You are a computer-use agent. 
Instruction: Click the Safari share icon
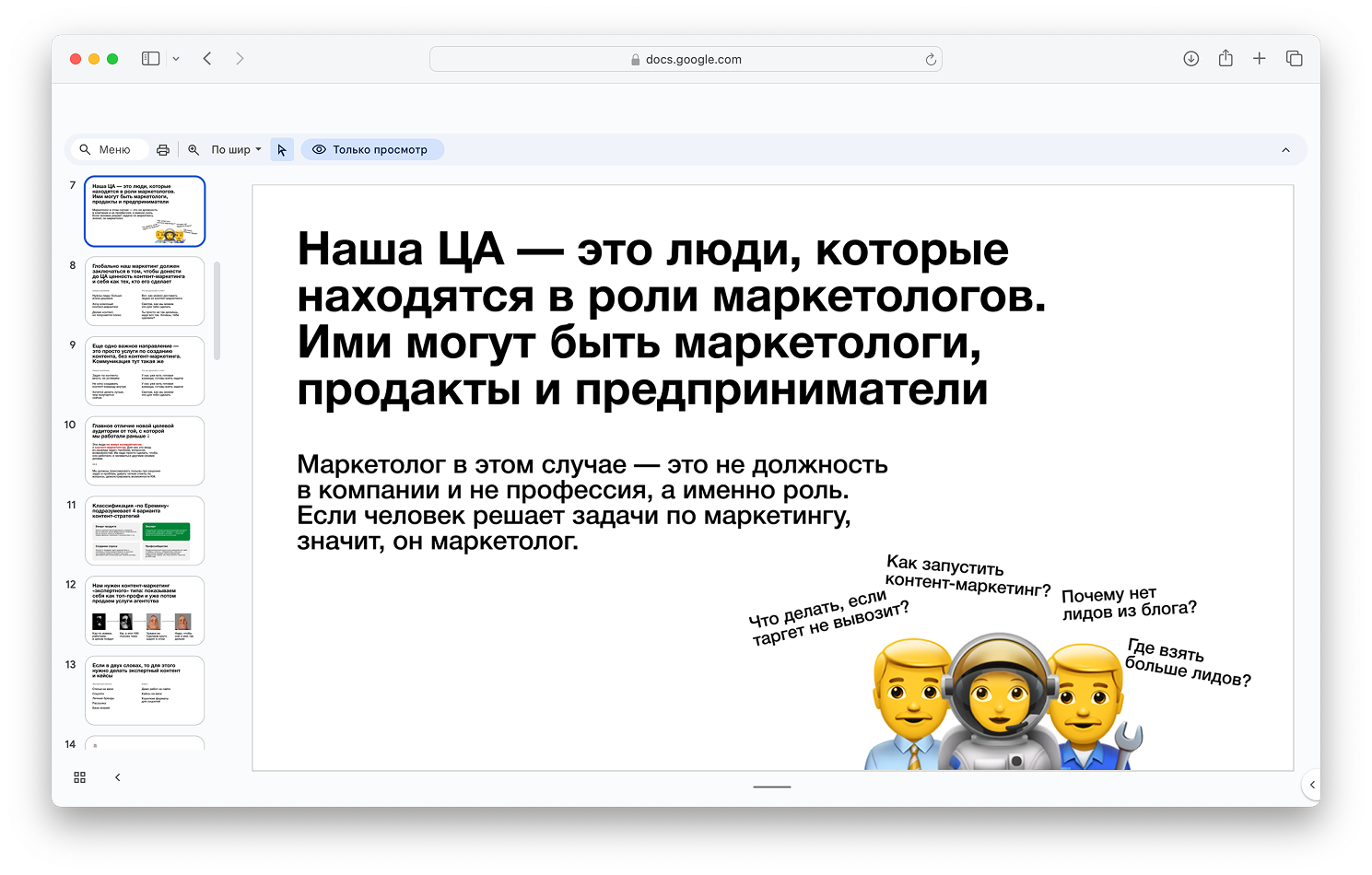click(x=1225, y=59)
